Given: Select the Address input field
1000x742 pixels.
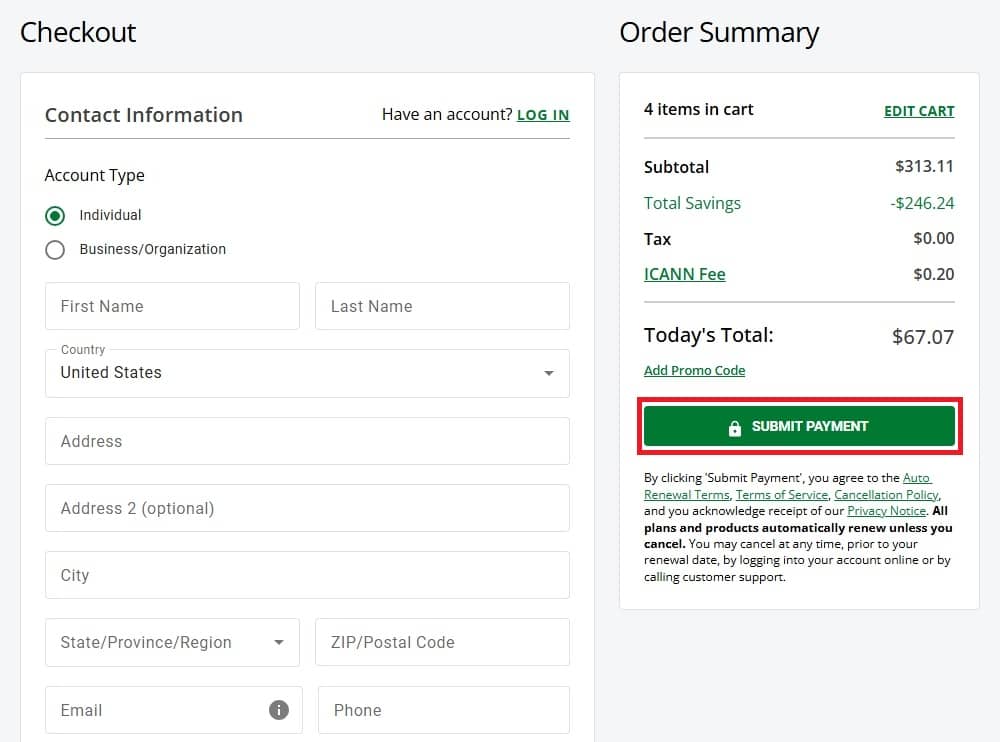Looking at the screenshot, I should pos(307,440).
